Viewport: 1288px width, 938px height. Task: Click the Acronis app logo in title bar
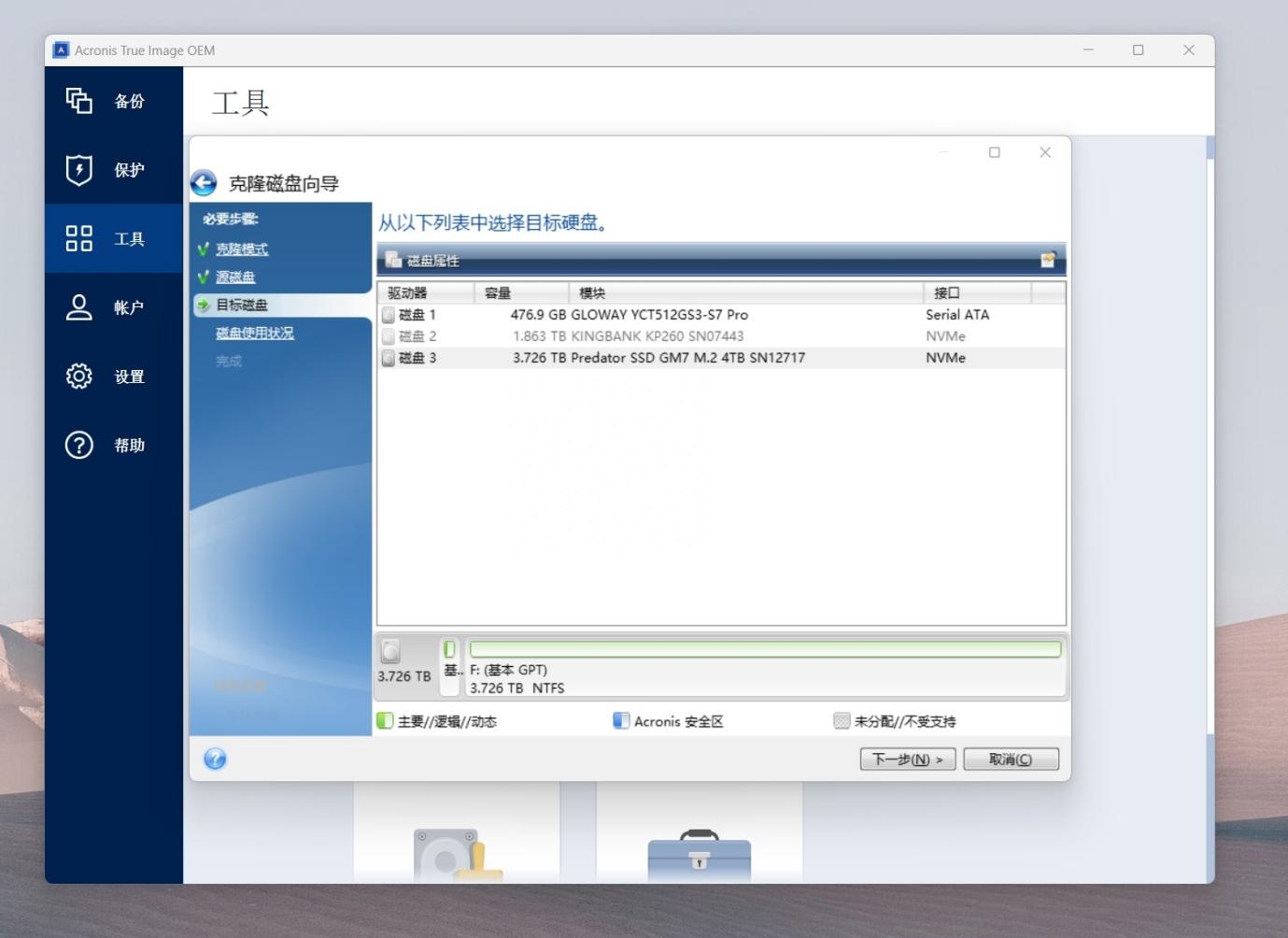click(x=62, y=50)
